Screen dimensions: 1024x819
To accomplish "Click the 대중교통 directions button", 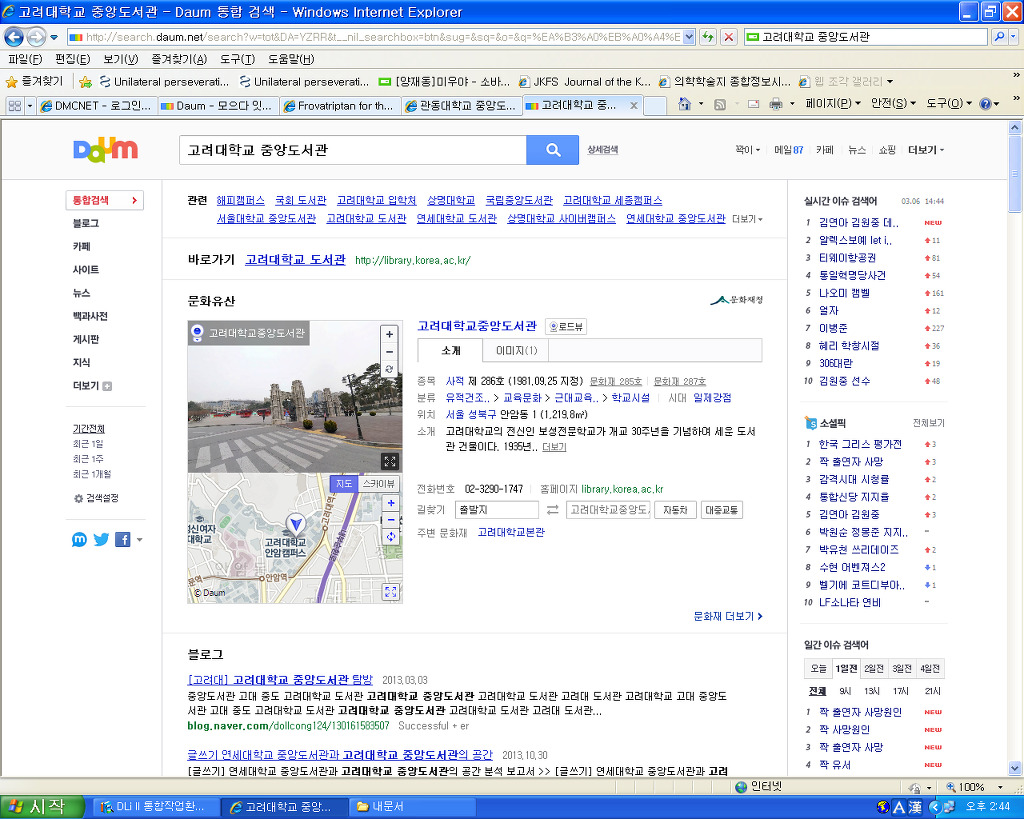I will (x=721, y=510).
